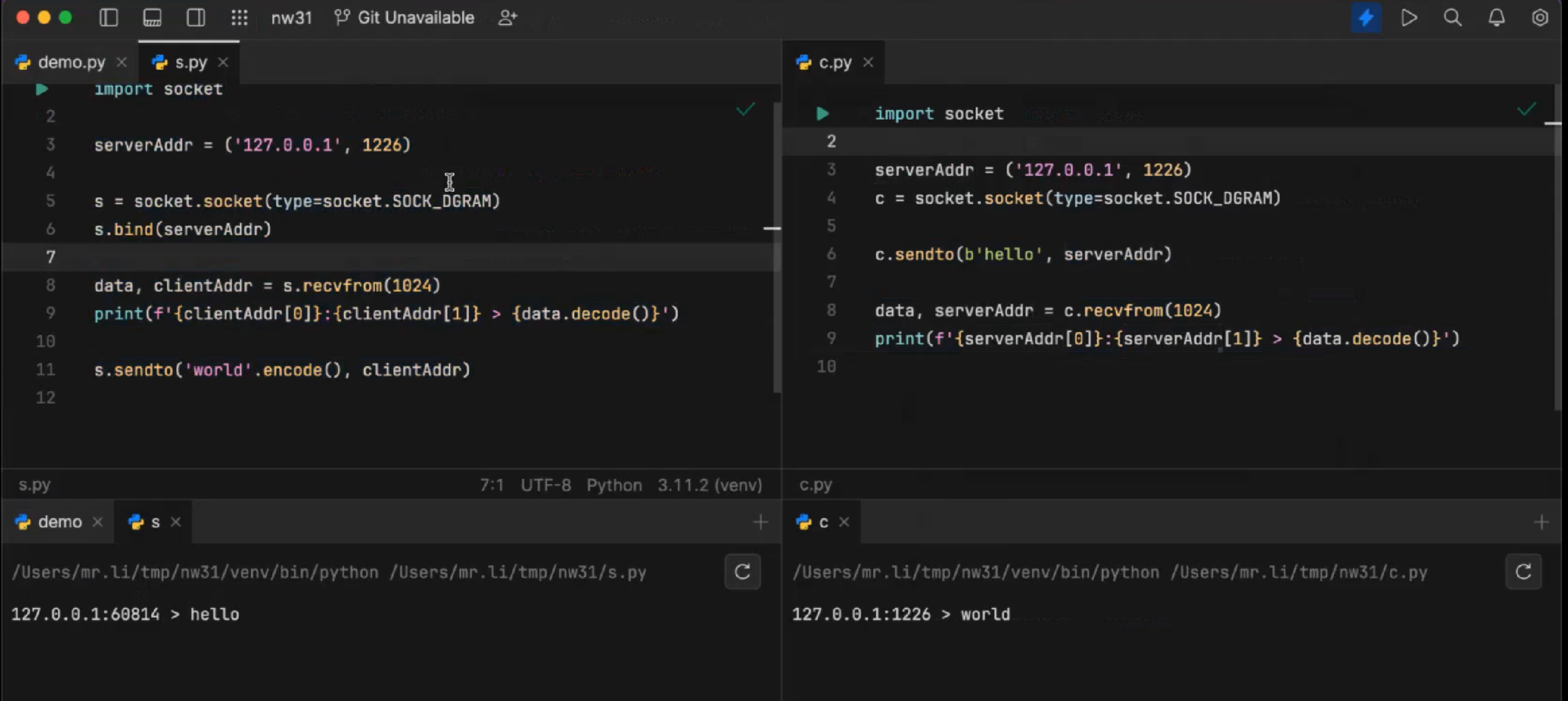Close the s.py editor tab
The height and width of the screenshot is (701, 1568).
[x=223, y=63]
